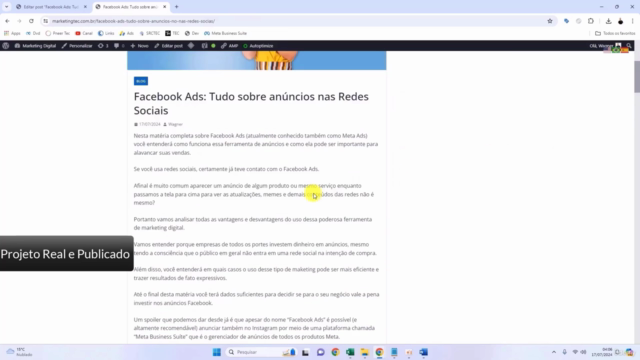Open the Preer Tec bookmark
This screenshot has width=640, height=360.
[x=58, y=33]
